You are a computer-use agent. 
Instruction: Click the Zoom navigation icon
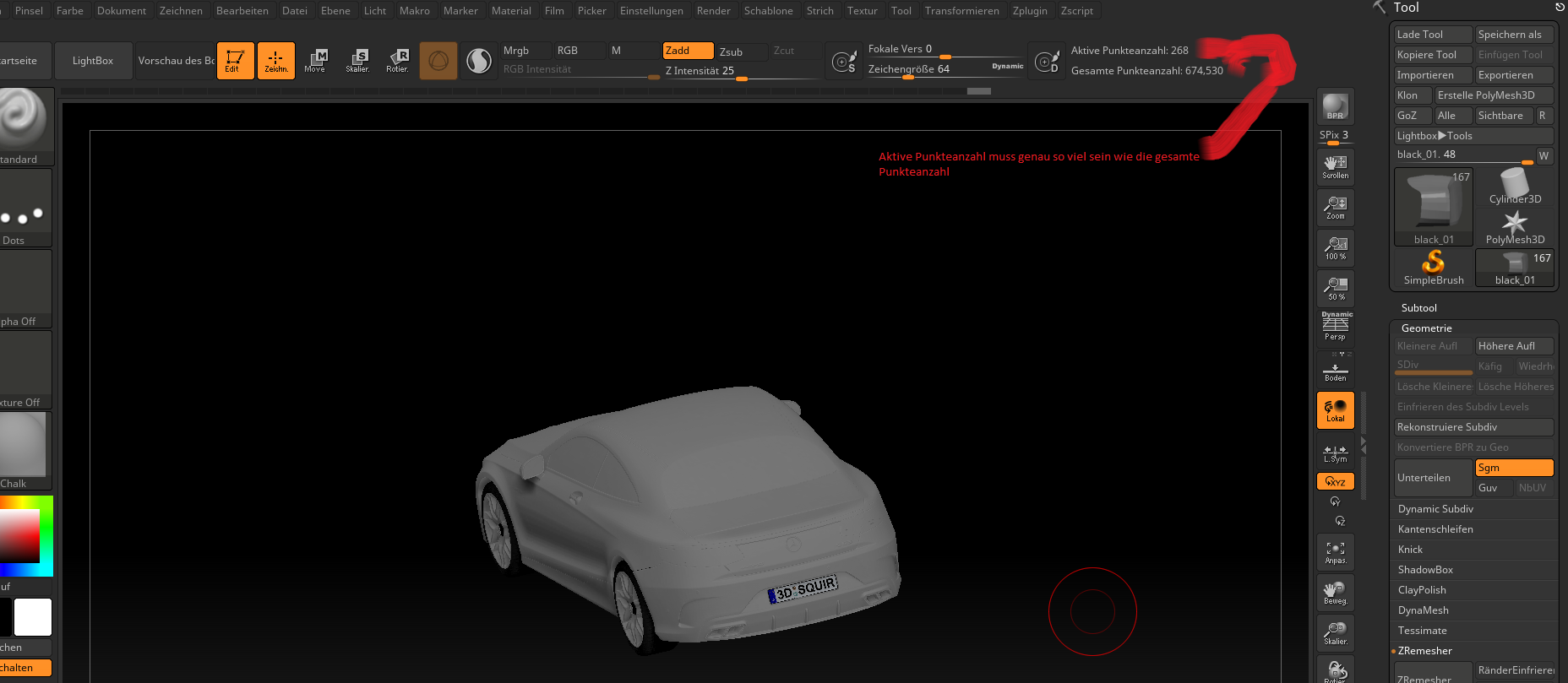1336,207
